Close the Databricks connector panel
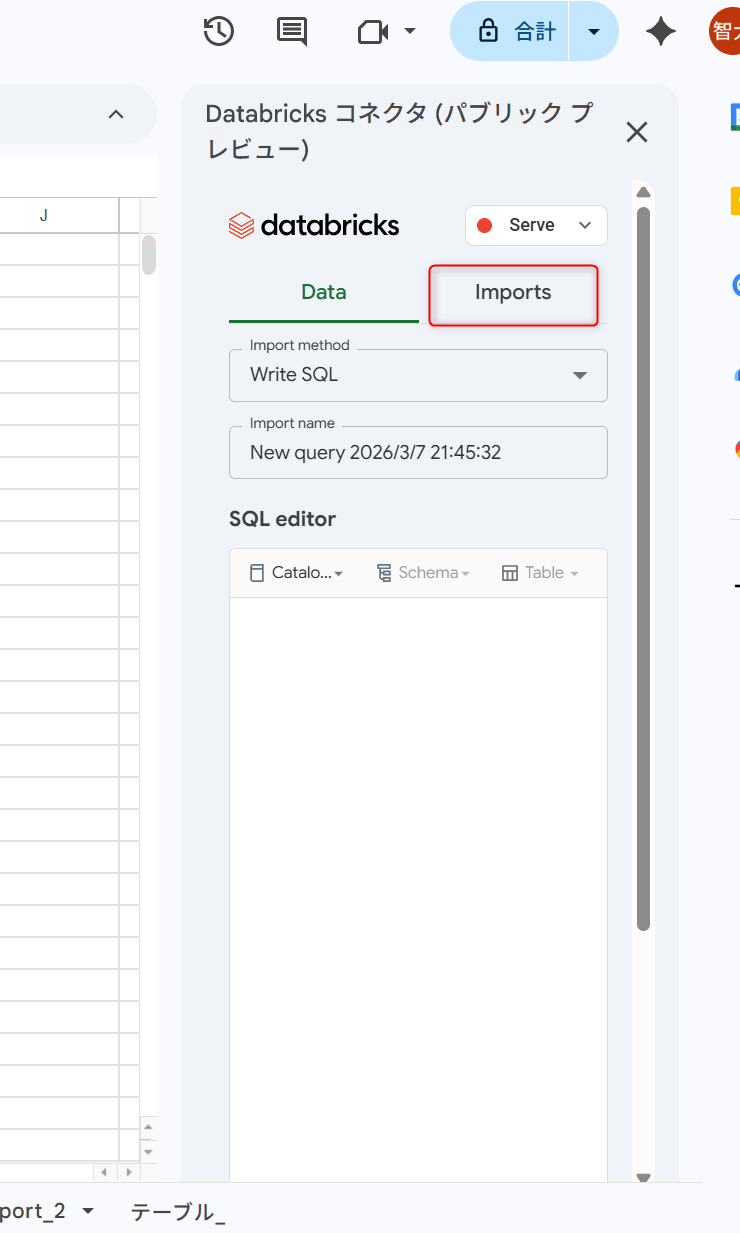The height and width of the screenshot is (1233, 740). click(x=636, y=132)
